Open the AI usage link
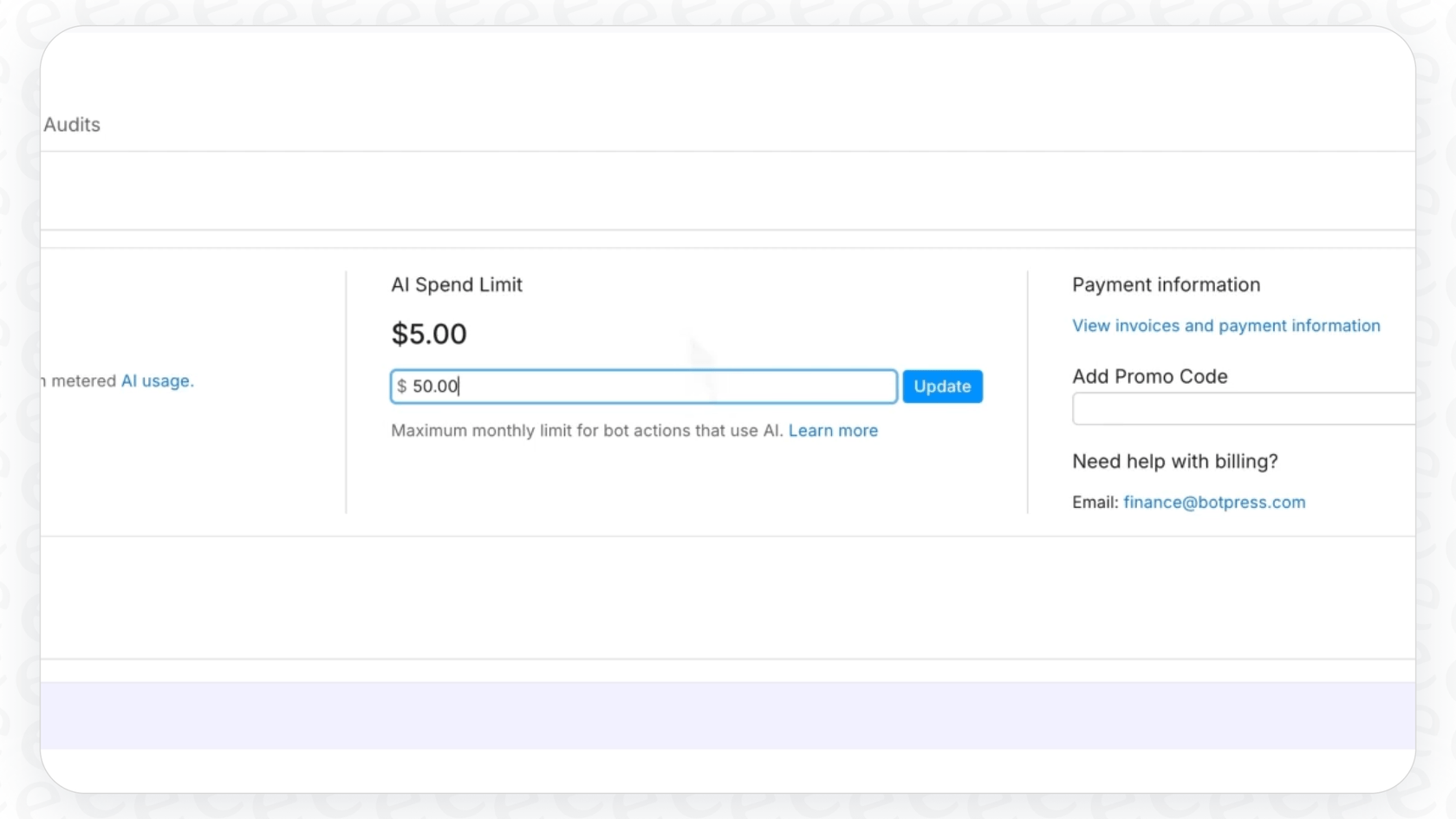 click(x=156, y=380)
